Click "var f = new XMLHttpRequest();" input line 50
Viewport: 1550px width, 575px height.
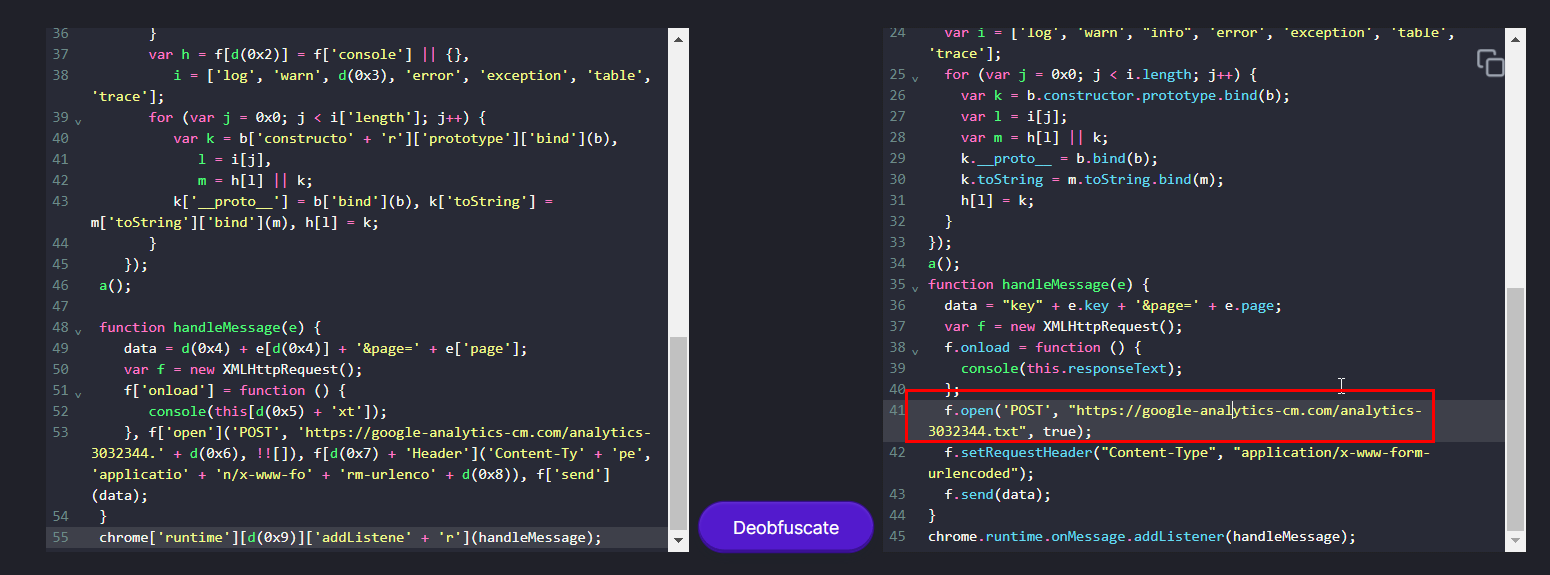point(243,369)
